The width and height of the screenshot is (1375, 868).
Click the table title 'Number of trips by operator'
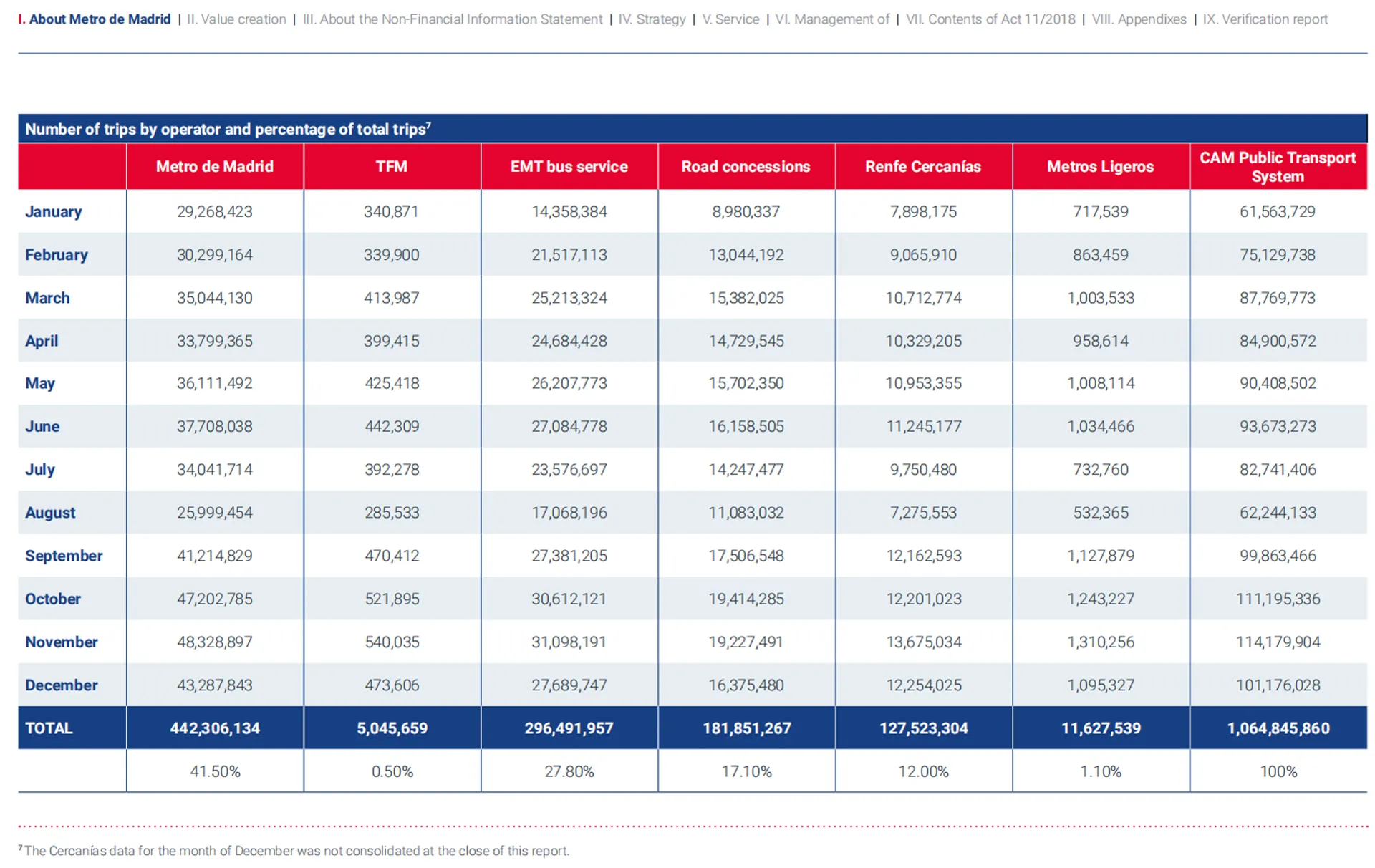[228, 130]
